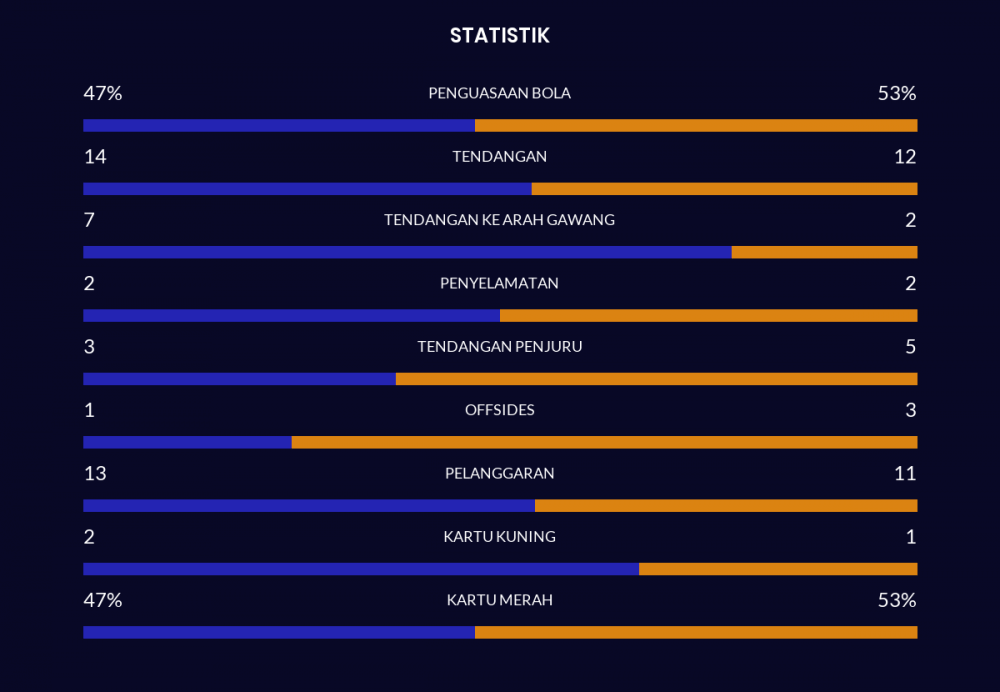Click the left value 7 for shots on goal

point(89,220)
